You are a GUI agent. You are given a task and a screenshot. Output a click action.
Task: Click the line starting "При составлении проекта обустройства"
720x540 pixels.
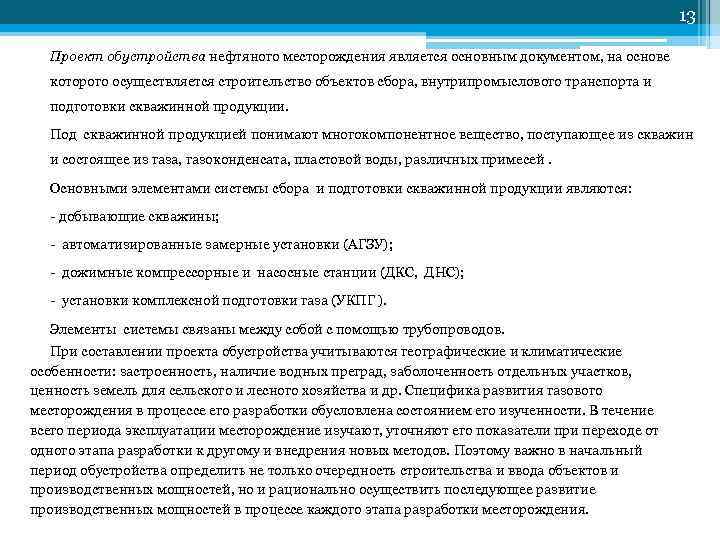click(336, 352)
